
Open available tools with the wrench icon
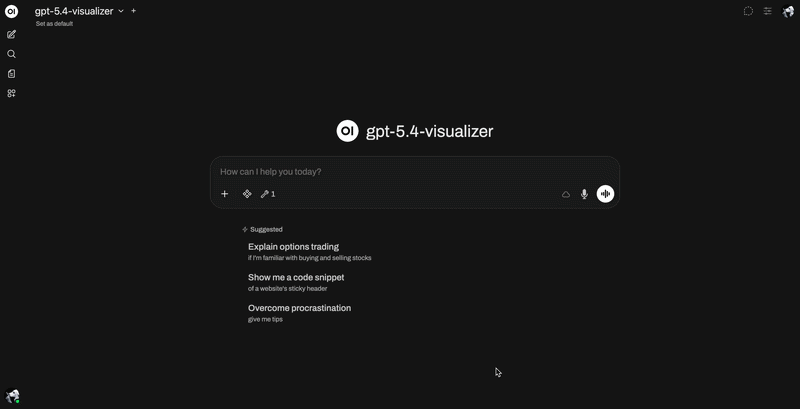tap(268, 194)
